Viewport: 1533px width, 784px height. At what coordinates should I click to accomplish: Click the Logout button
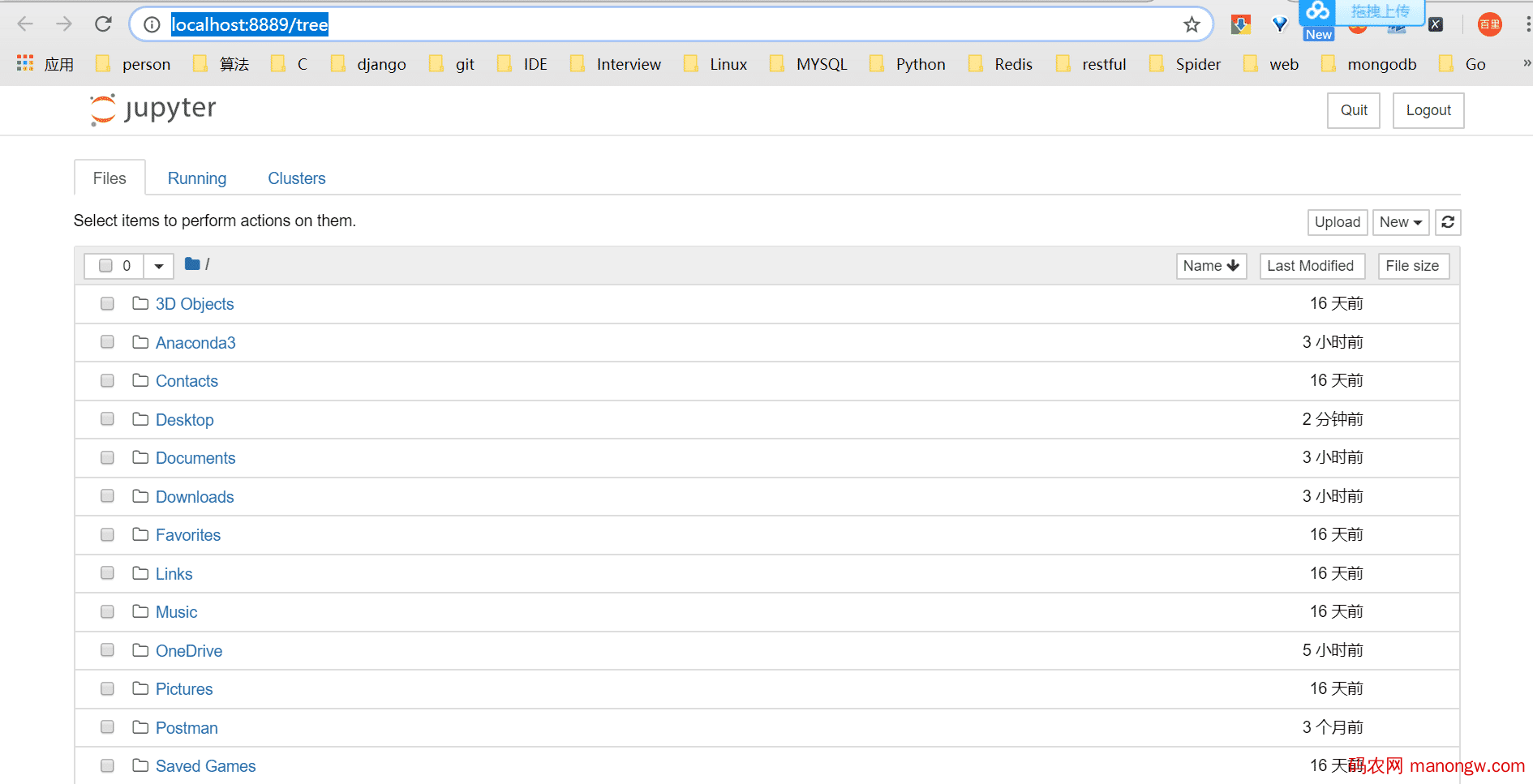(1428, 110)
